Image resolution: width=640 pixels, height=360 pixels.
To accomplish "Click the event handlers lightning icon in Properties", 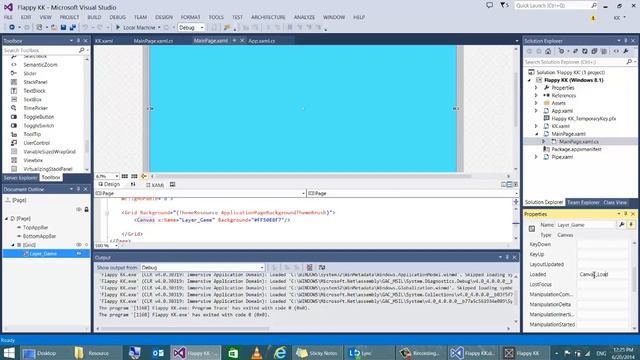I will click(631, 225).
